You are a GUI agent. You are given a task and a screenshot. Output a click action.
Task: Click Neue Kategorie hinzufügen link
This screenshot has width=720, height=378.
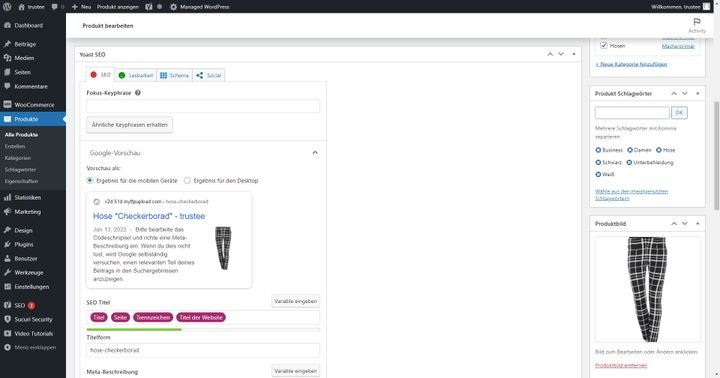631,64
